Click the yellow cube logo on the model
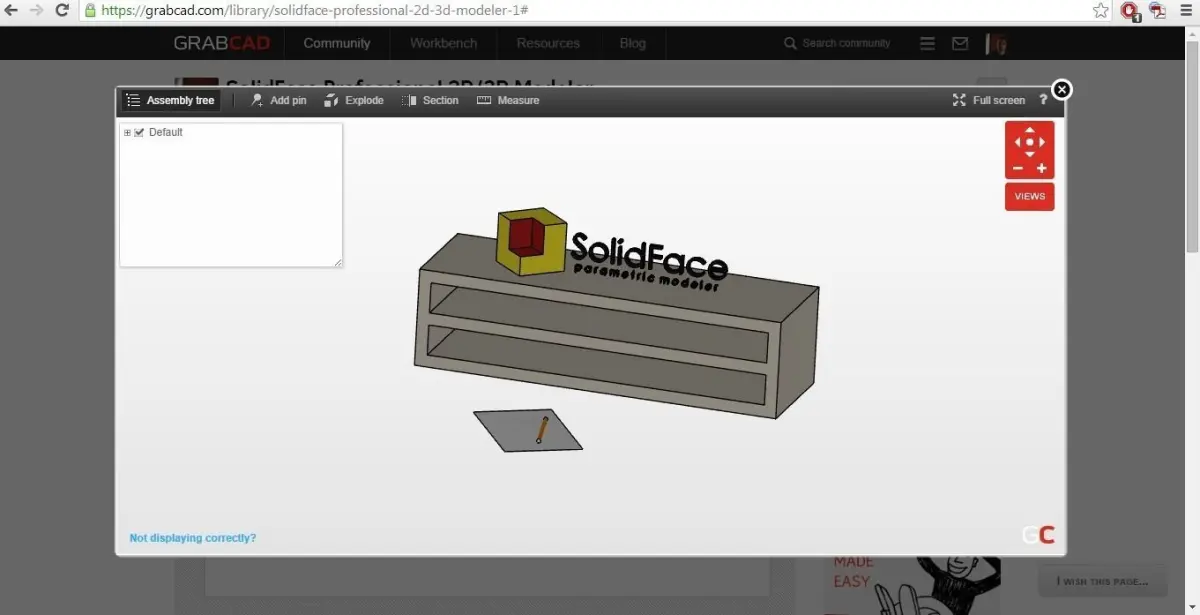This screenshot has height=615, width=1200. click(x=531, y=240)
